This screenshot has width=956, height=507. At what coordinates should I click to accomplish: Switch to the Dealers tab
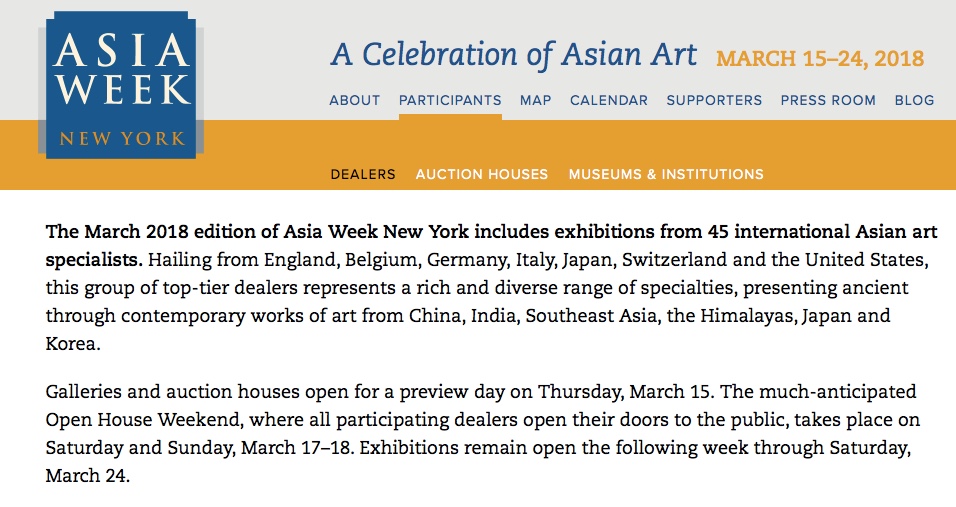[x=363, y=174]
